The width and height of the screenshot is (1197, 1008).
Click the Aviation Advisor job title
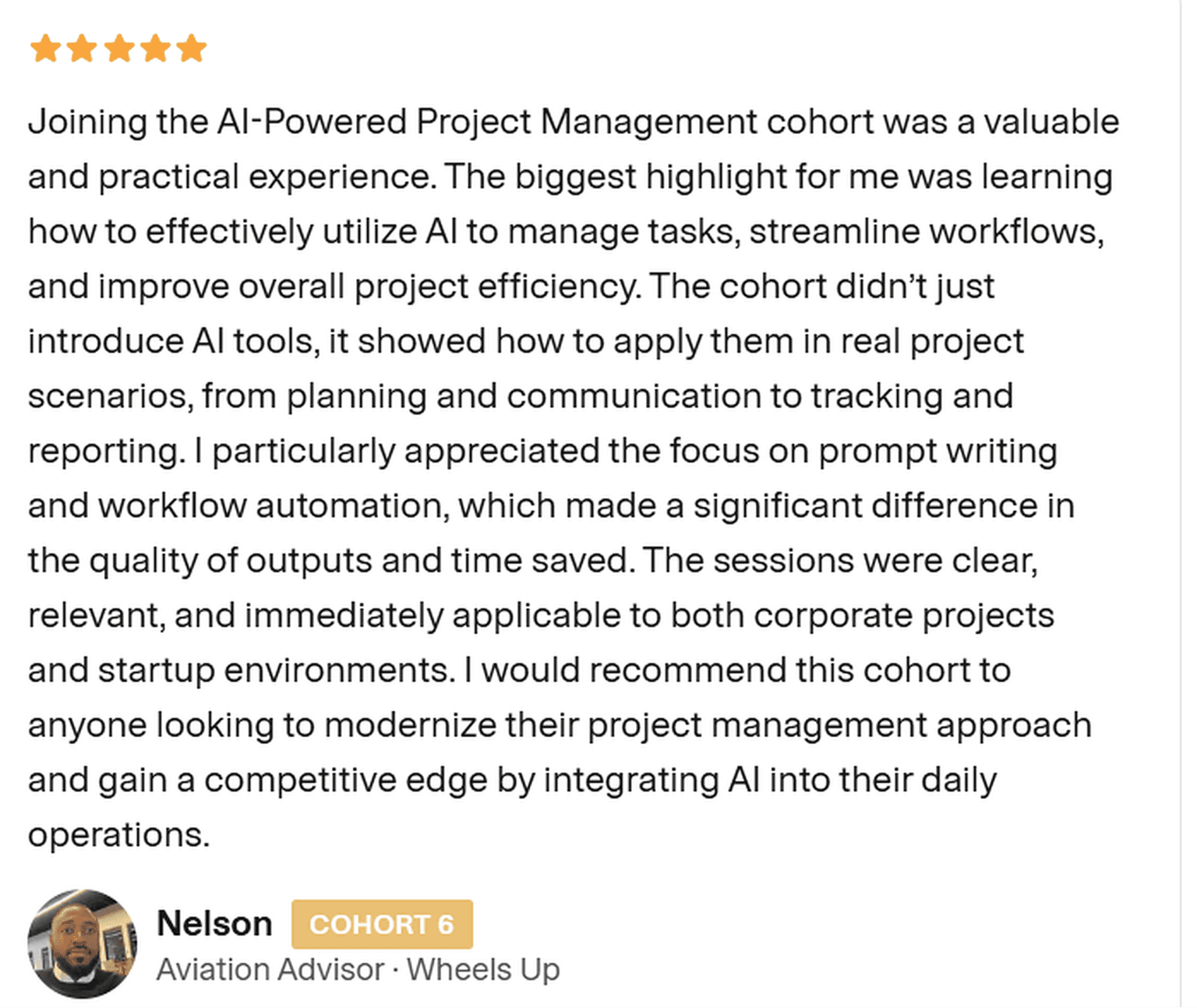[x=270, y=970]
